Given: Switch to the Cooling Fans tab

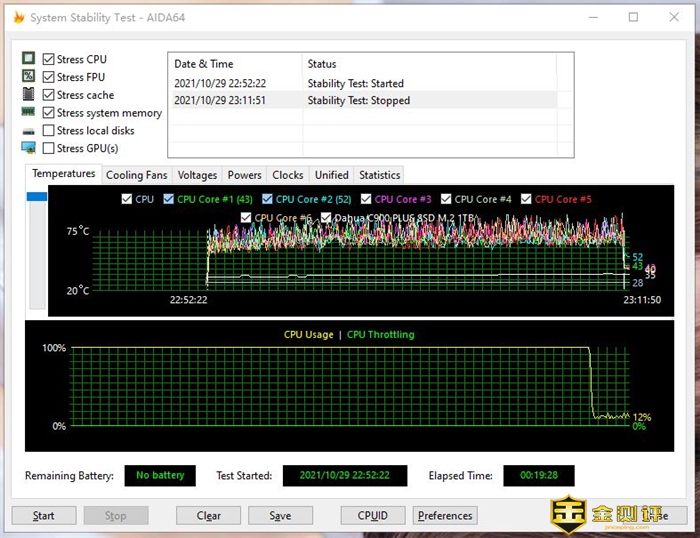Looking at the screenshot, I should (x=136, y=175).
